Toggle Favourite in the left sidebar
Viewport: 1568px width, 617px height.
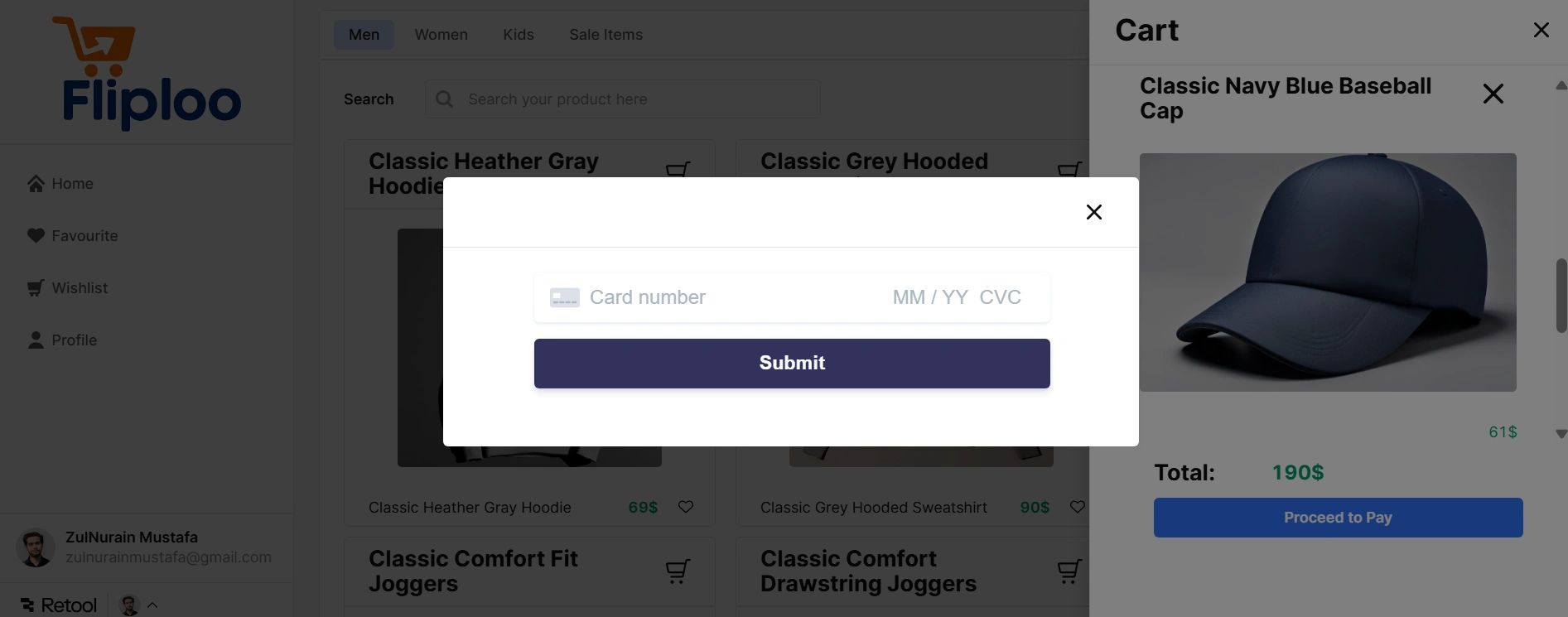36,235
